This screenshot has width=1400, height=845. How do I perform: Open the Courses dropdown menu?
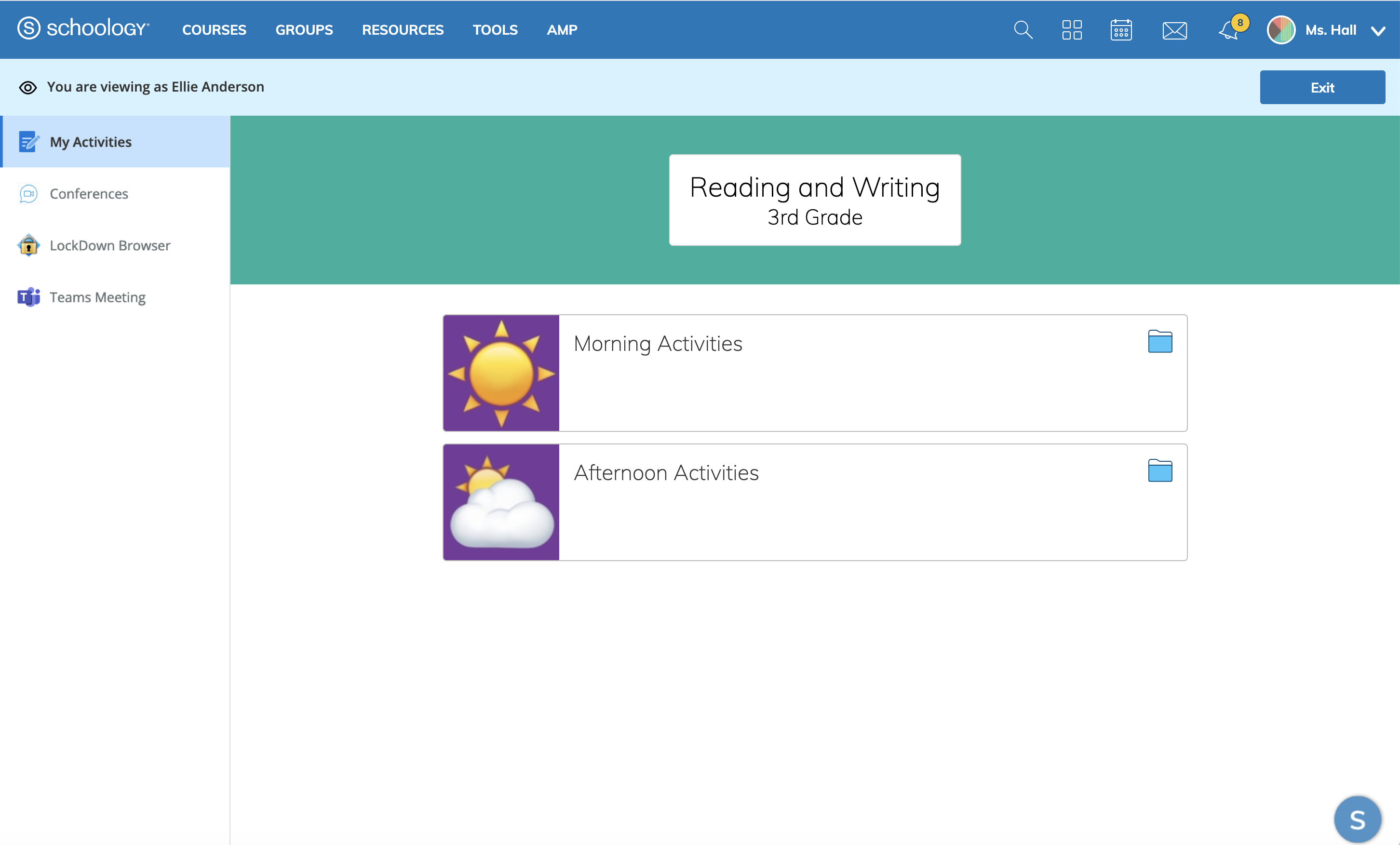[x=214, y=29]
